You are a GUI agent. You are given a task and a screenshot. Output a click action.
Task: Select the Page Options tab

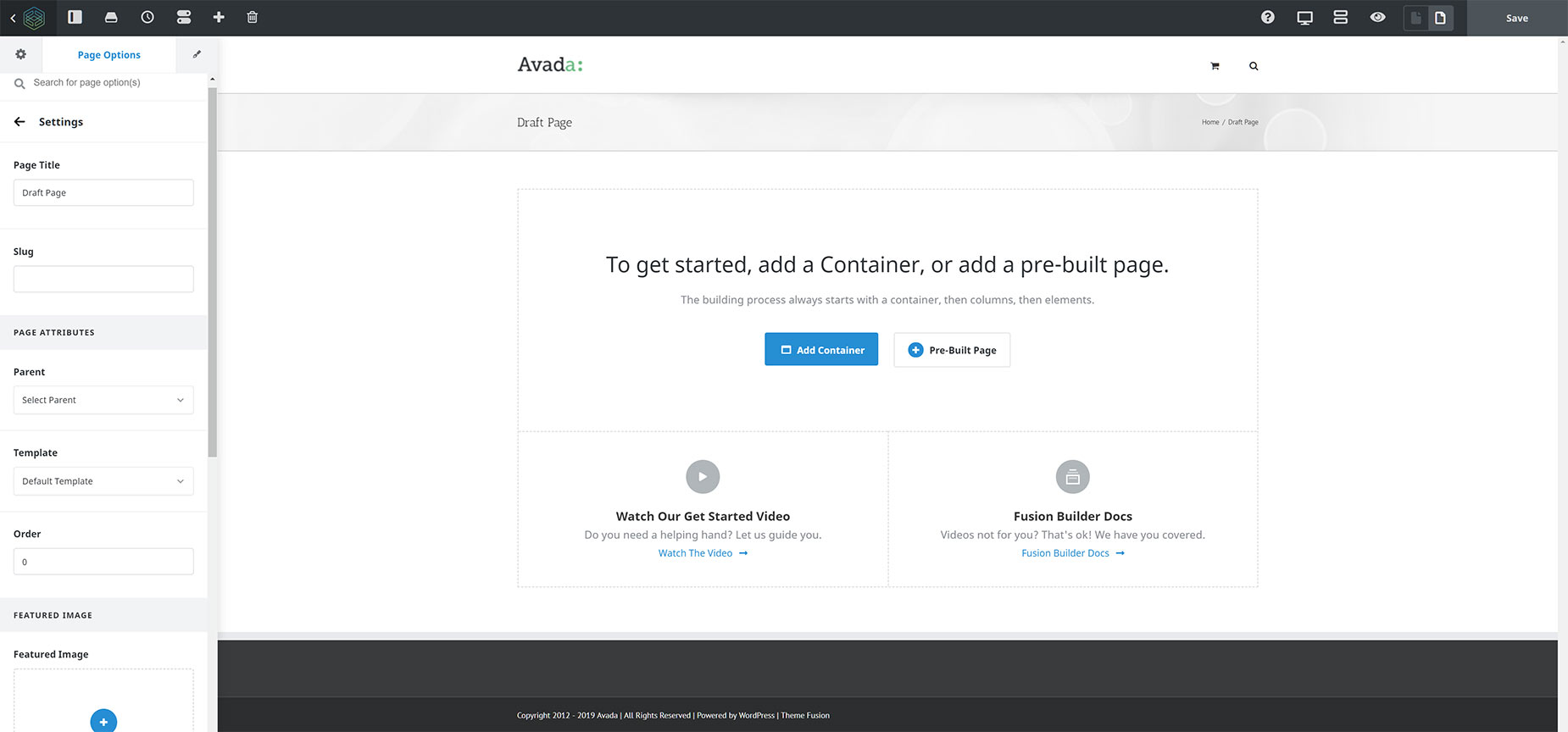click(109, 55)
